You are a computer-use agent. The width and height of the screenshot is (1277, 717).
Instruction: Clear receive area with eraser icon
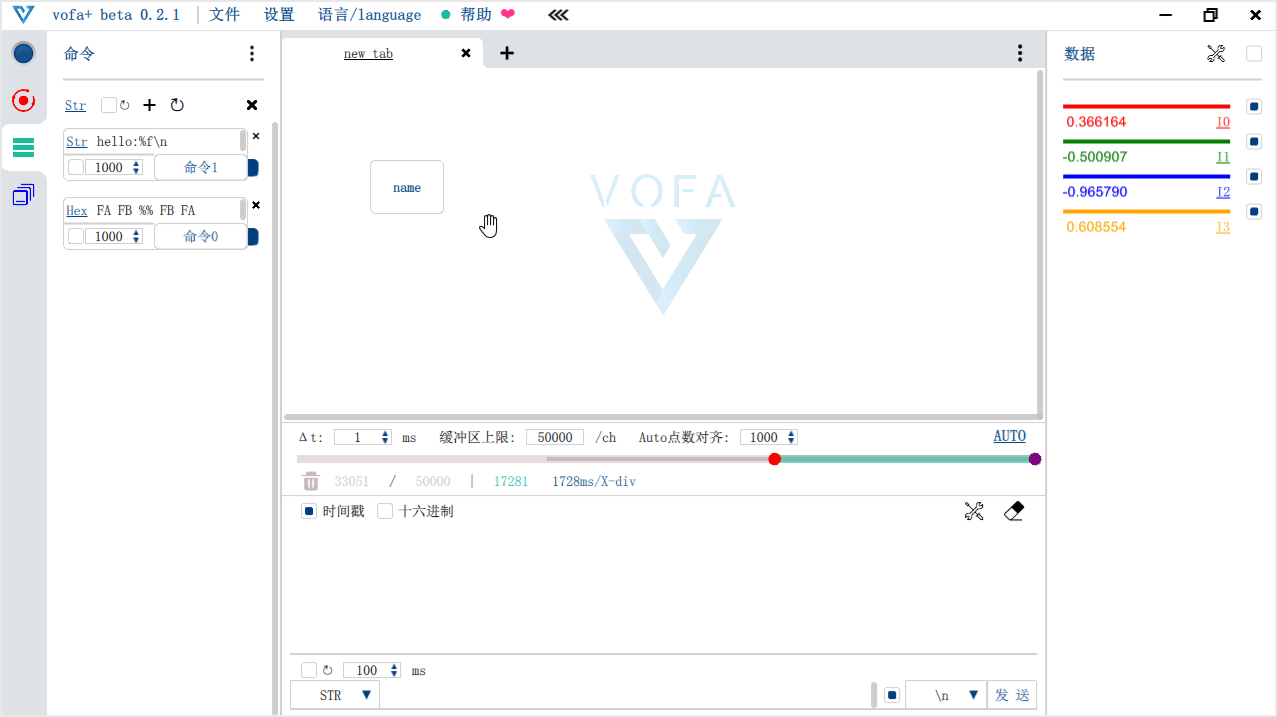point(1014,511)
